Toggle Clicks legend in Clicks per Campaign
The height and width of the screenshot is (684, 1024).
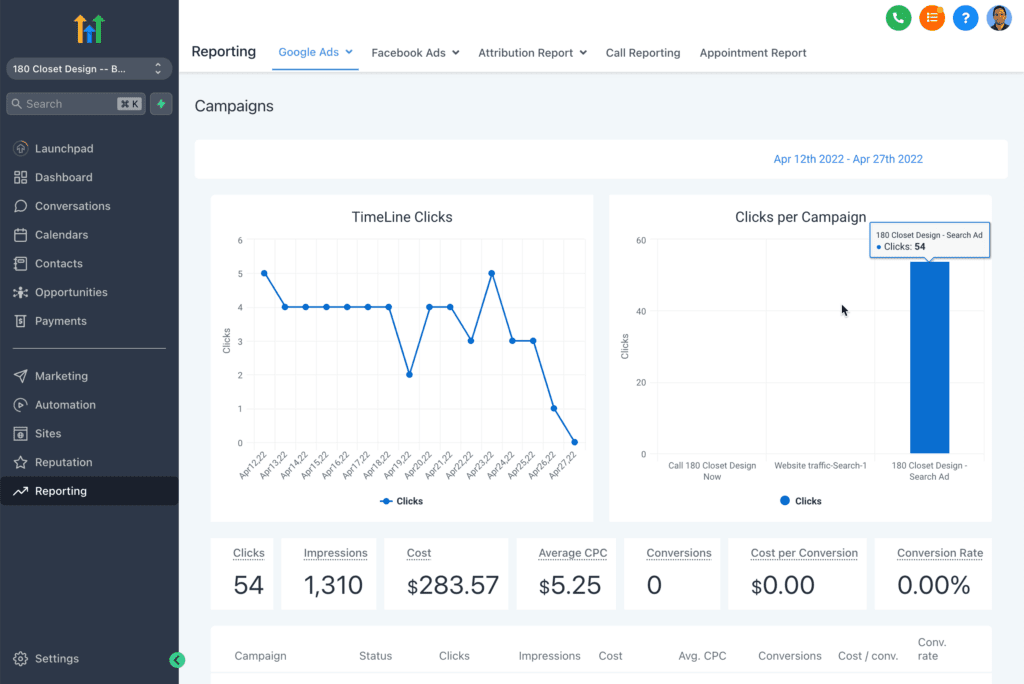(x=800, y=501)
